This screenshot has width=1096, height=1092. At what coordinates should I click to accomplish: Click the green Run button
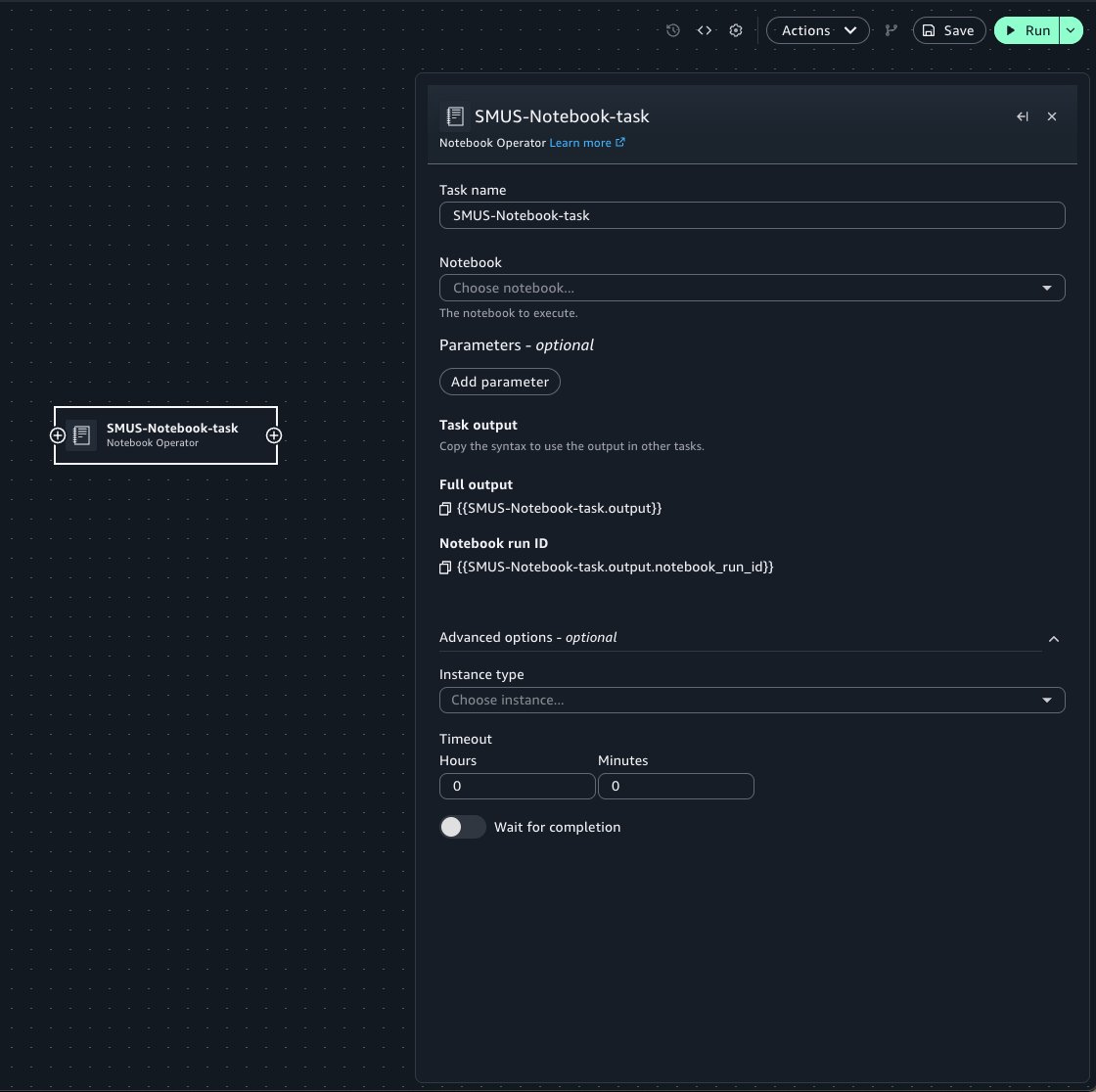(x=1027, y=30)
